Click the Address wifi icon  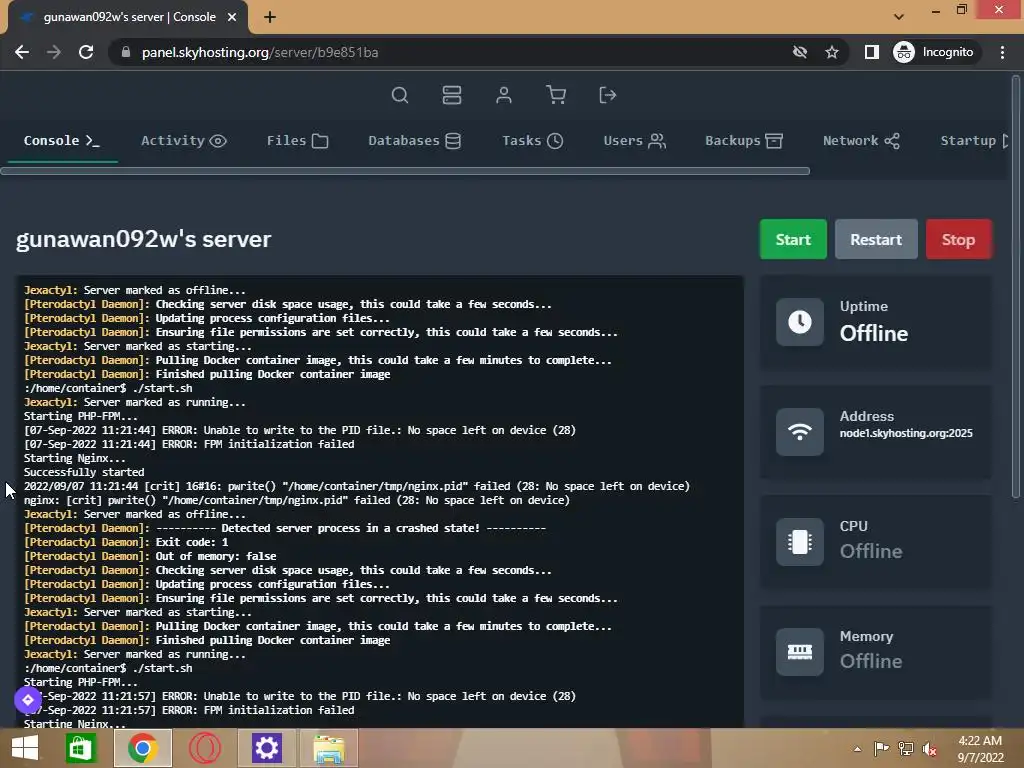[799, 432]
